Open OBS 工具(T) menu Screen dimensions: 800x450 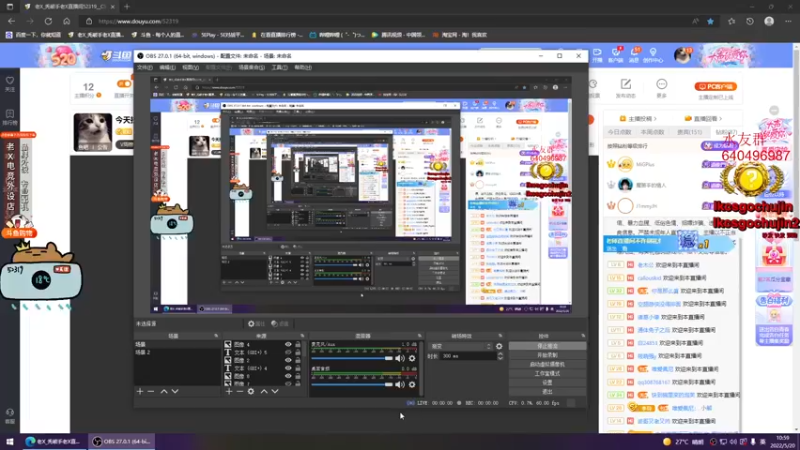click(x=279, y=67)
